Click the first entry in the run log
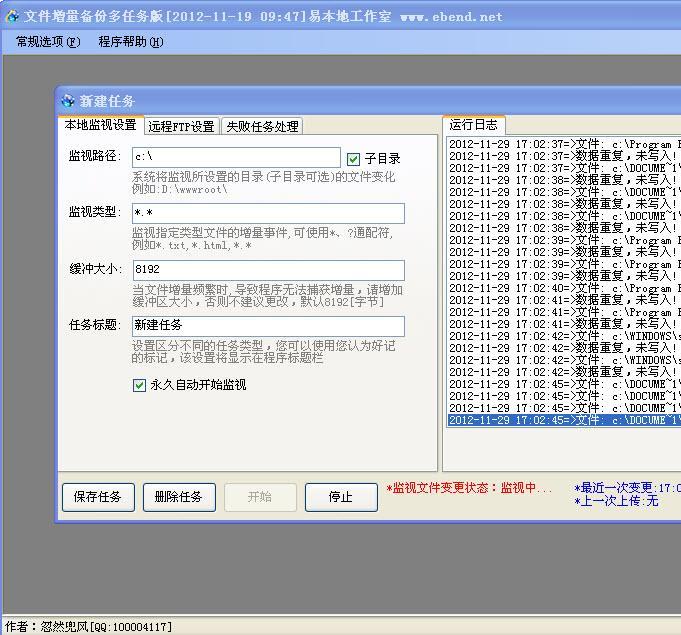Screen dimensions: 681x635 coord(563,144)
